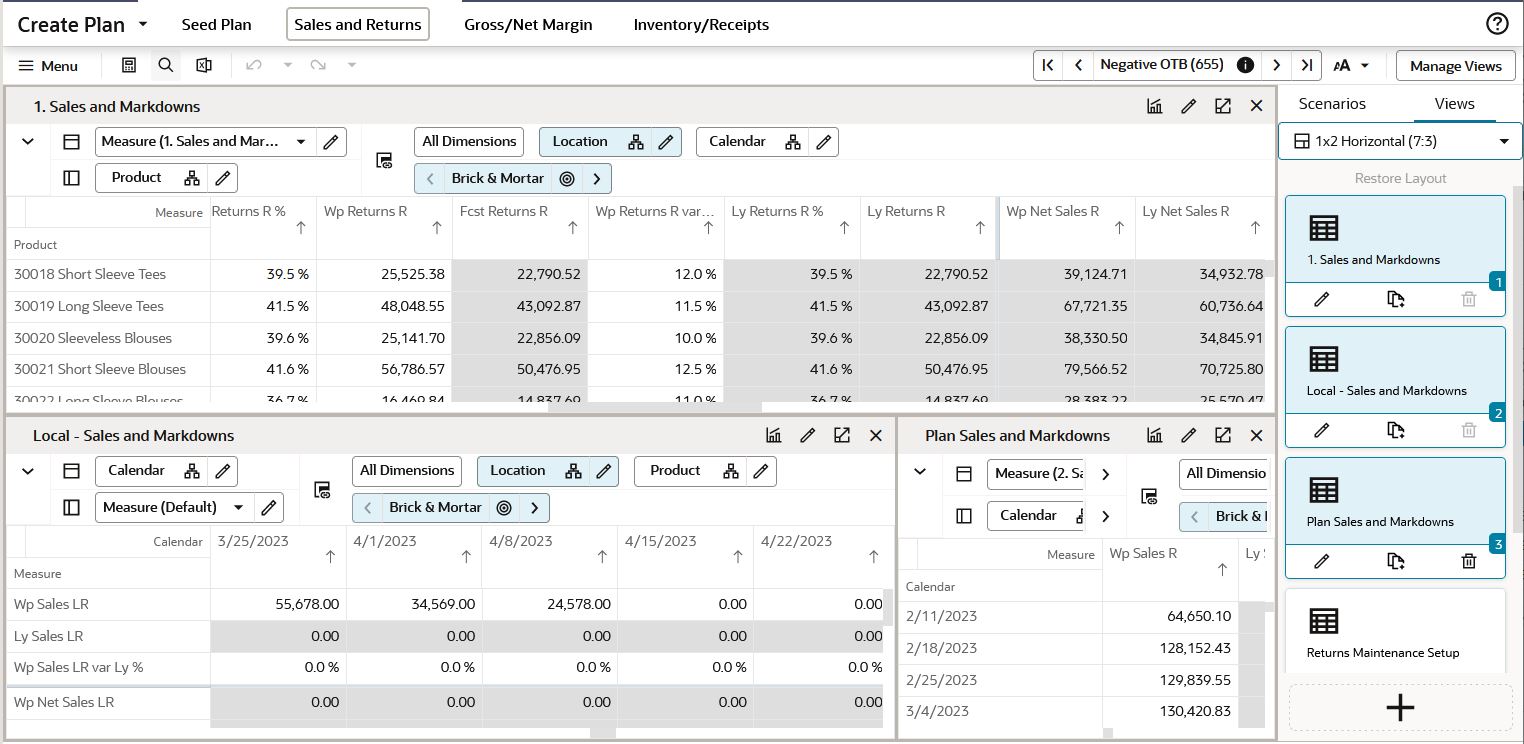This screenshot has width=1524, height=744.
Task: Click the calculator icon in toolbar
Action: 129,65
